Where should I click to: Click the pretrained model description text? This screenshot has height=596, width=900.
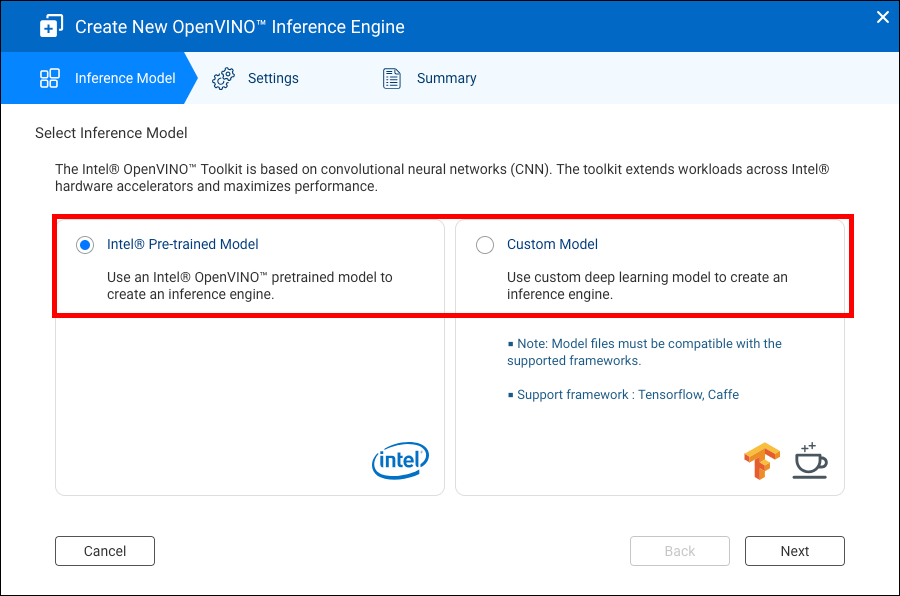tap(249, 286)
